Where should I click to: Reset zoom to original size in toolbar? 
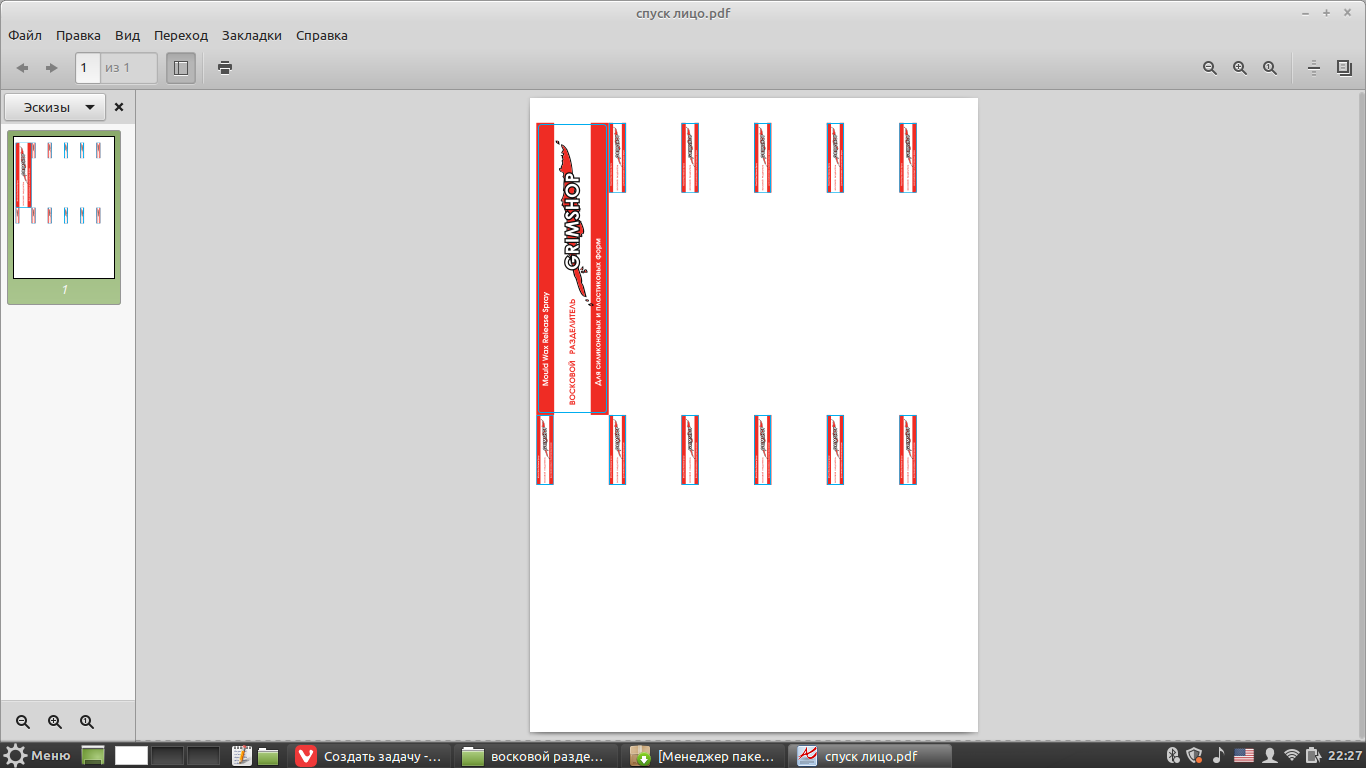1270,68
